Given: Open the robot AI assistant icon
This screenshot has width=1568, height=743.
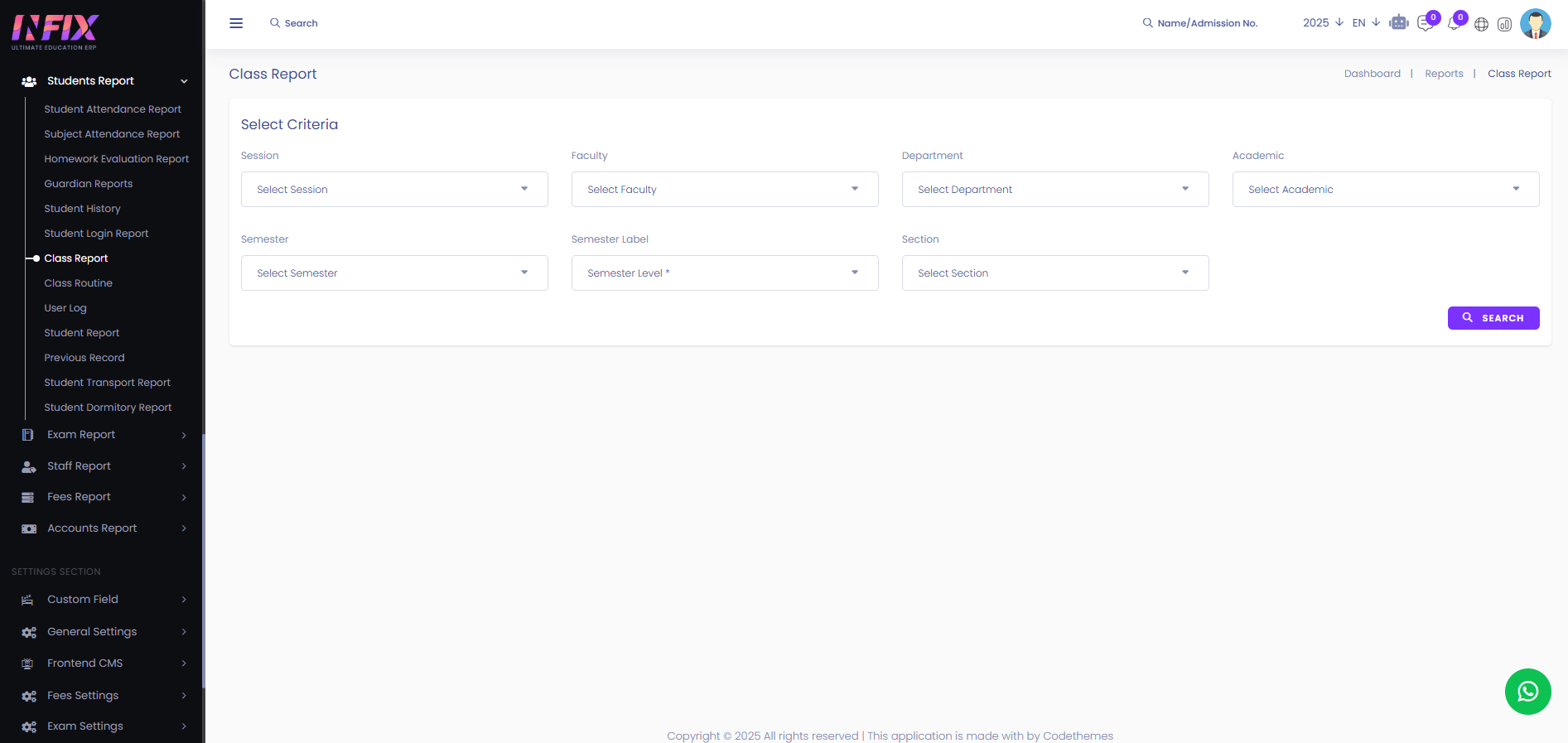Looking at the screenshot, I should 1399,23.
